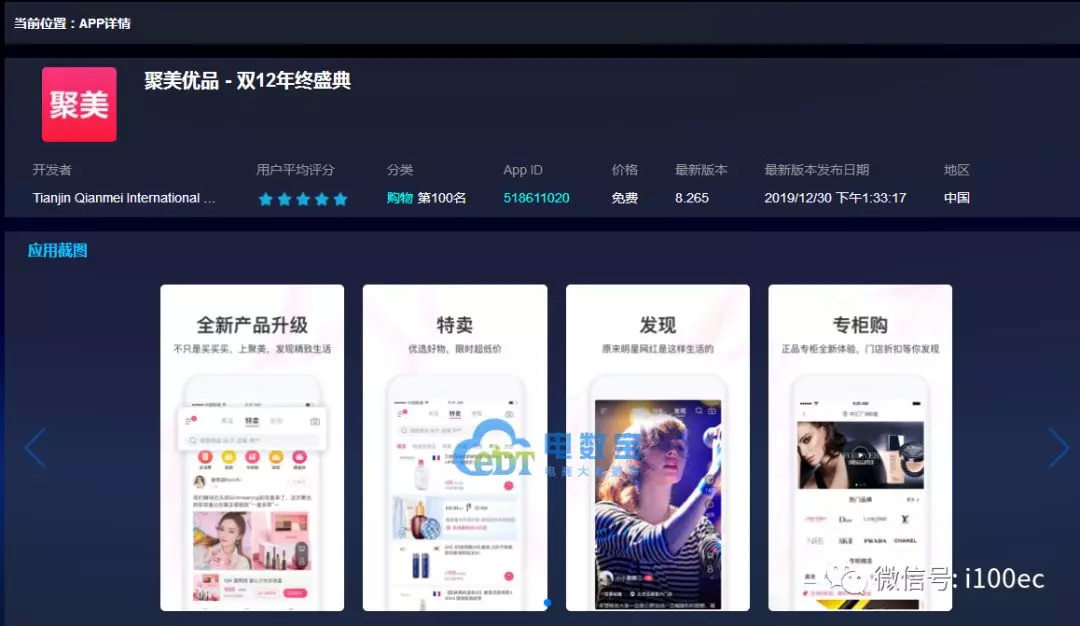Screen dimensions: 1080x626
Task: Click the 开发者 column label
Action: [52, 169]
